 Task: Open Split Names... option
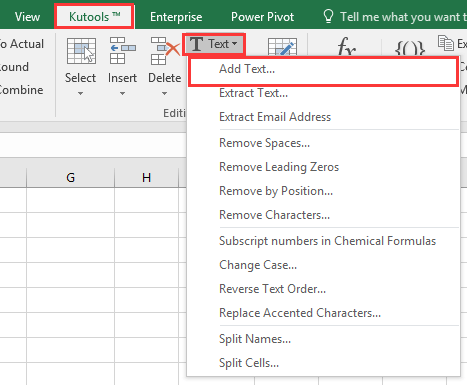click(x=323, y=339)
